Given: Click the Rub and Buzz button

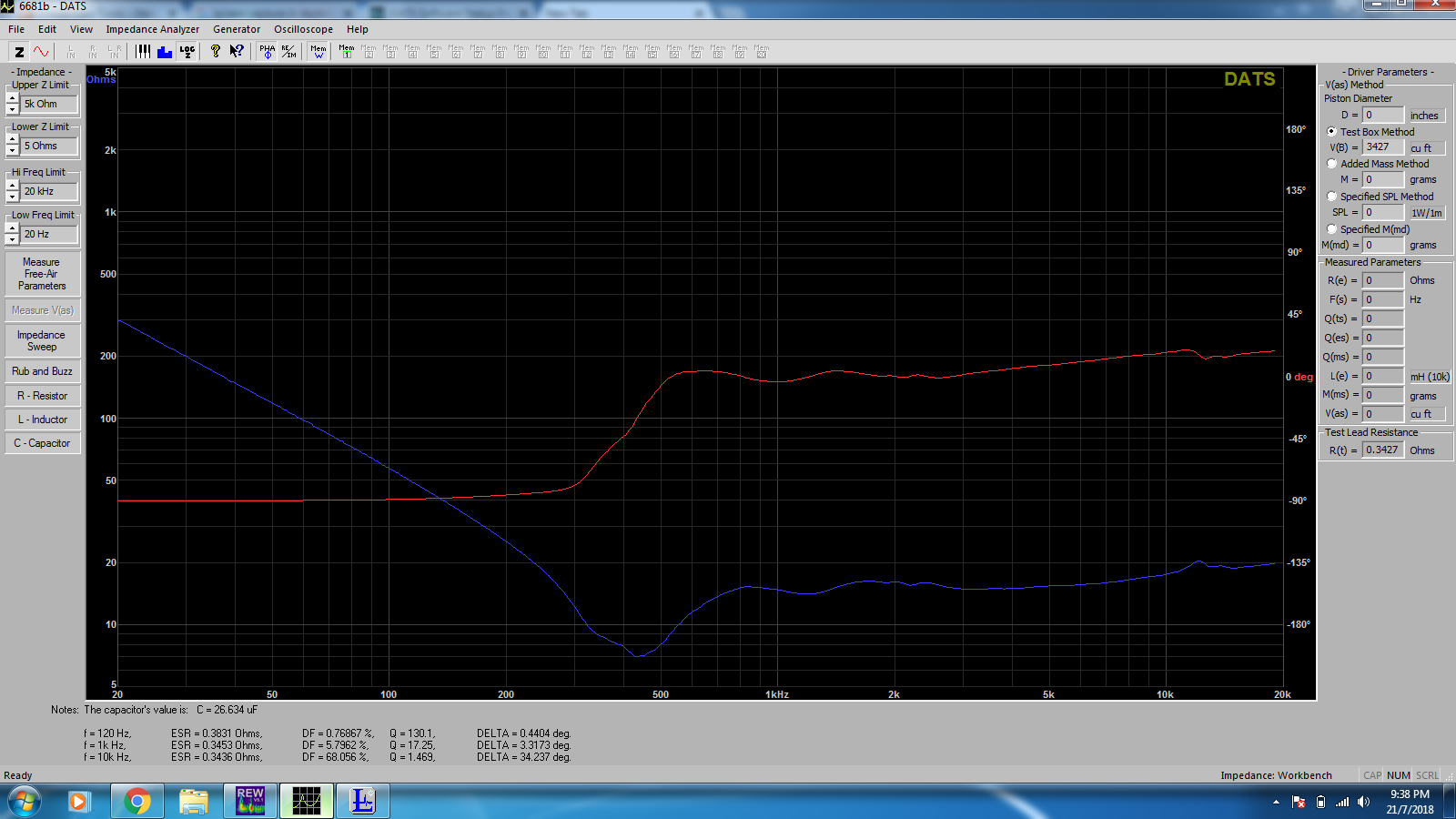Looking at the screenshot, I should (x=42, y=371).
